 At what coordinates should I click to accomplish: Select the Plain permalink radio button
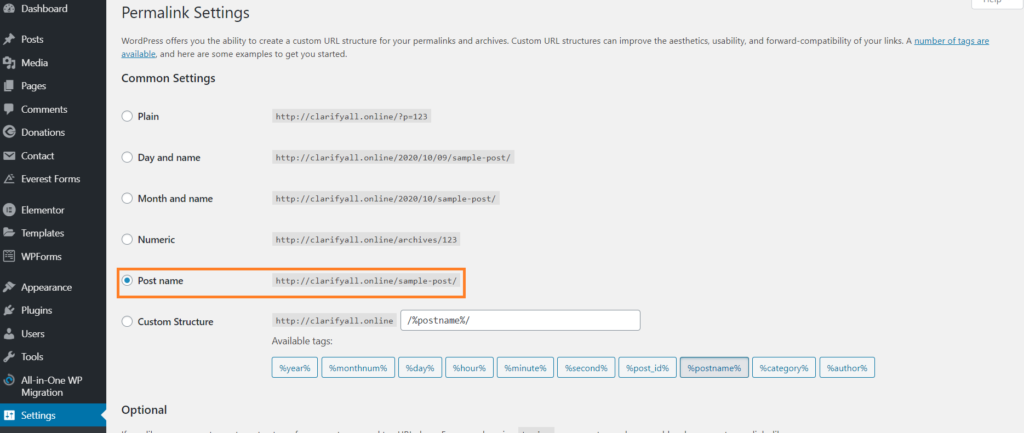pyautogui.click(x=127, y=116)
